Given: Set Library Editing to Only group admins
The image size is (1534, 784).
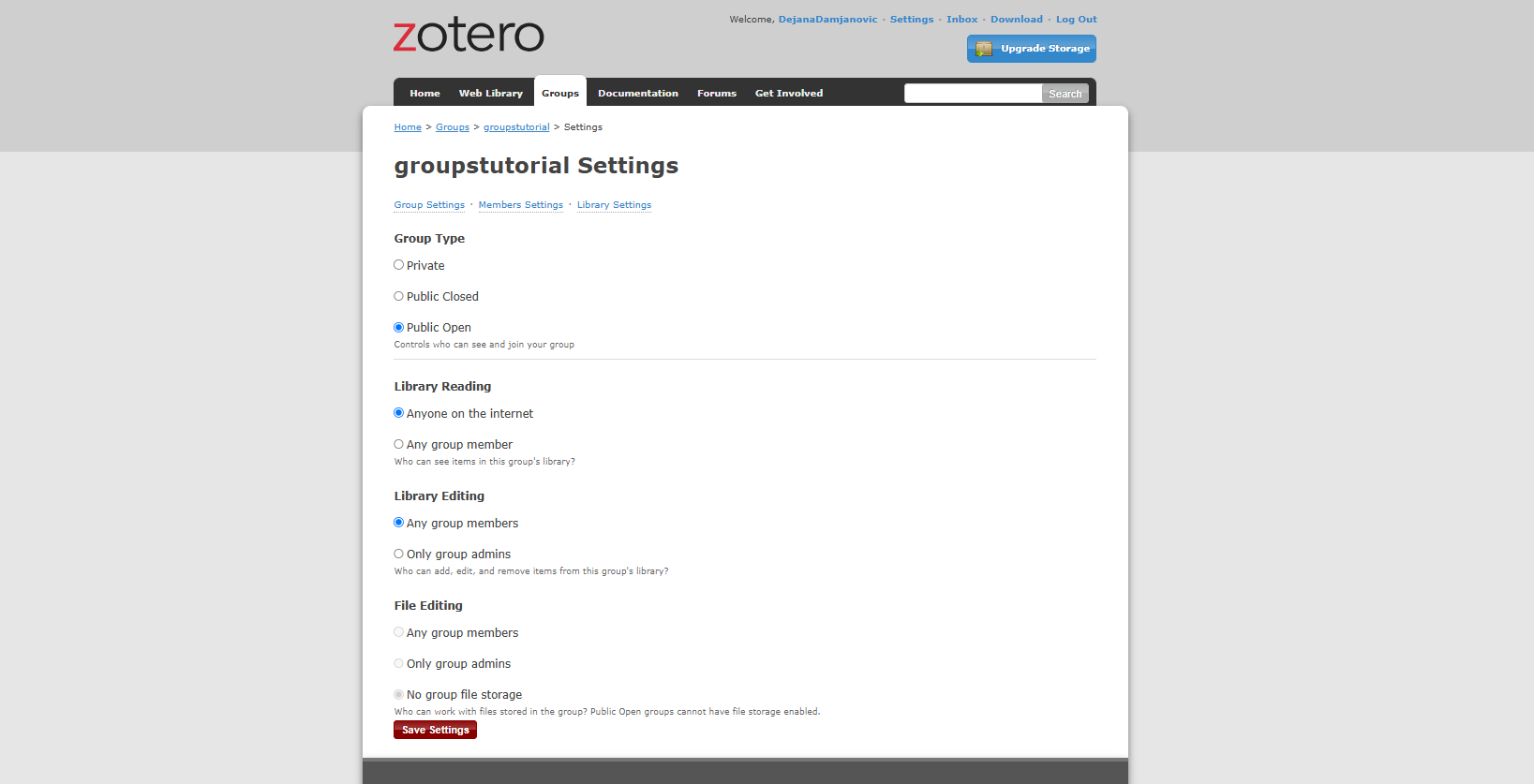Looking at the screenshot, I should click(x=398, y=554).
